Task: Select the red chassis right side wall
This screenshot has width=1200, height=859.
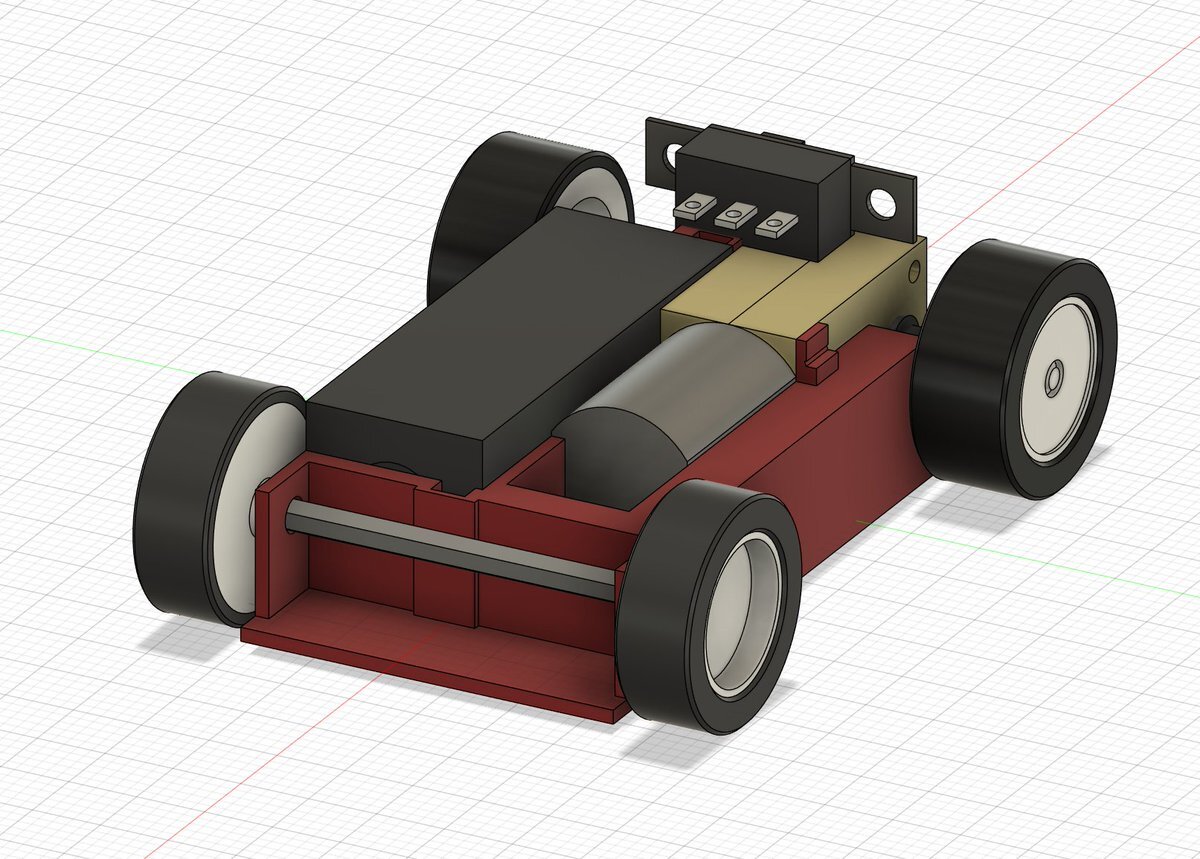Action: point(850,440)
